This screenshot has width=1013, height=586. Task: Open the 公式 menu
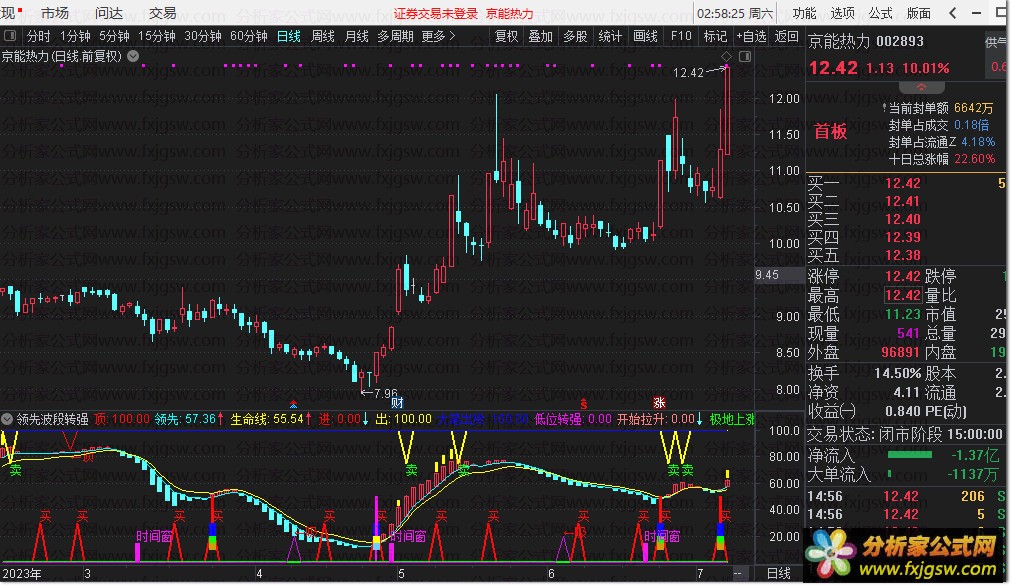click(881, 13)
